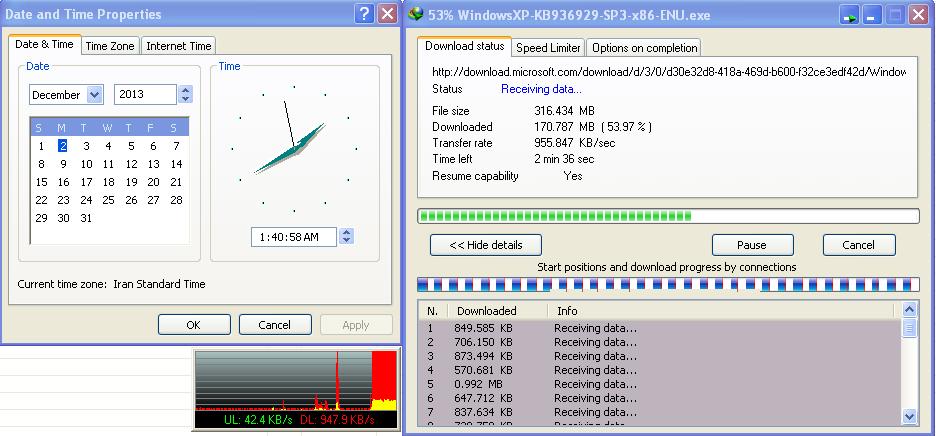936x436 pixels.
Task: Increase time with the up spinner
Action: pos(346,232)
